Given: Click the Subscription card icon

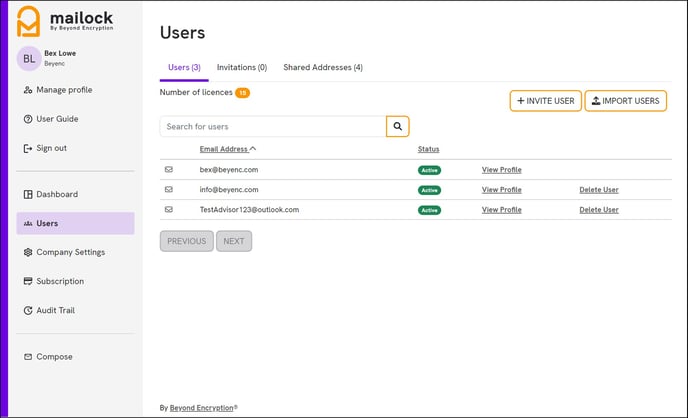Looking at the screenshot, I should pos(28,281).
